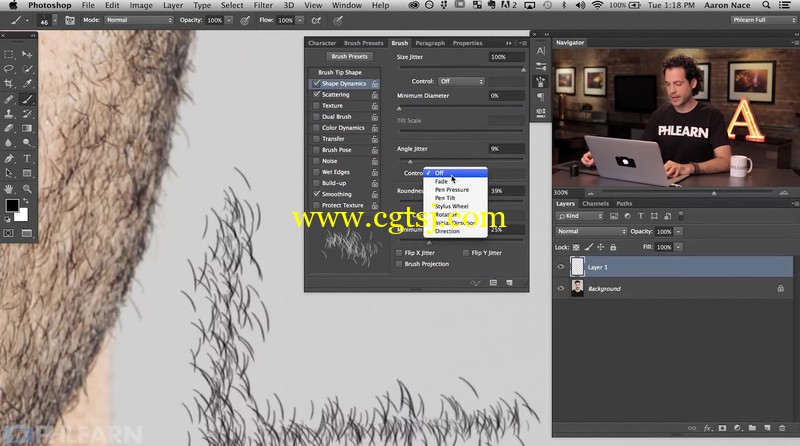
Task: Select the Eyedropper tool
Action: (27, 83)
